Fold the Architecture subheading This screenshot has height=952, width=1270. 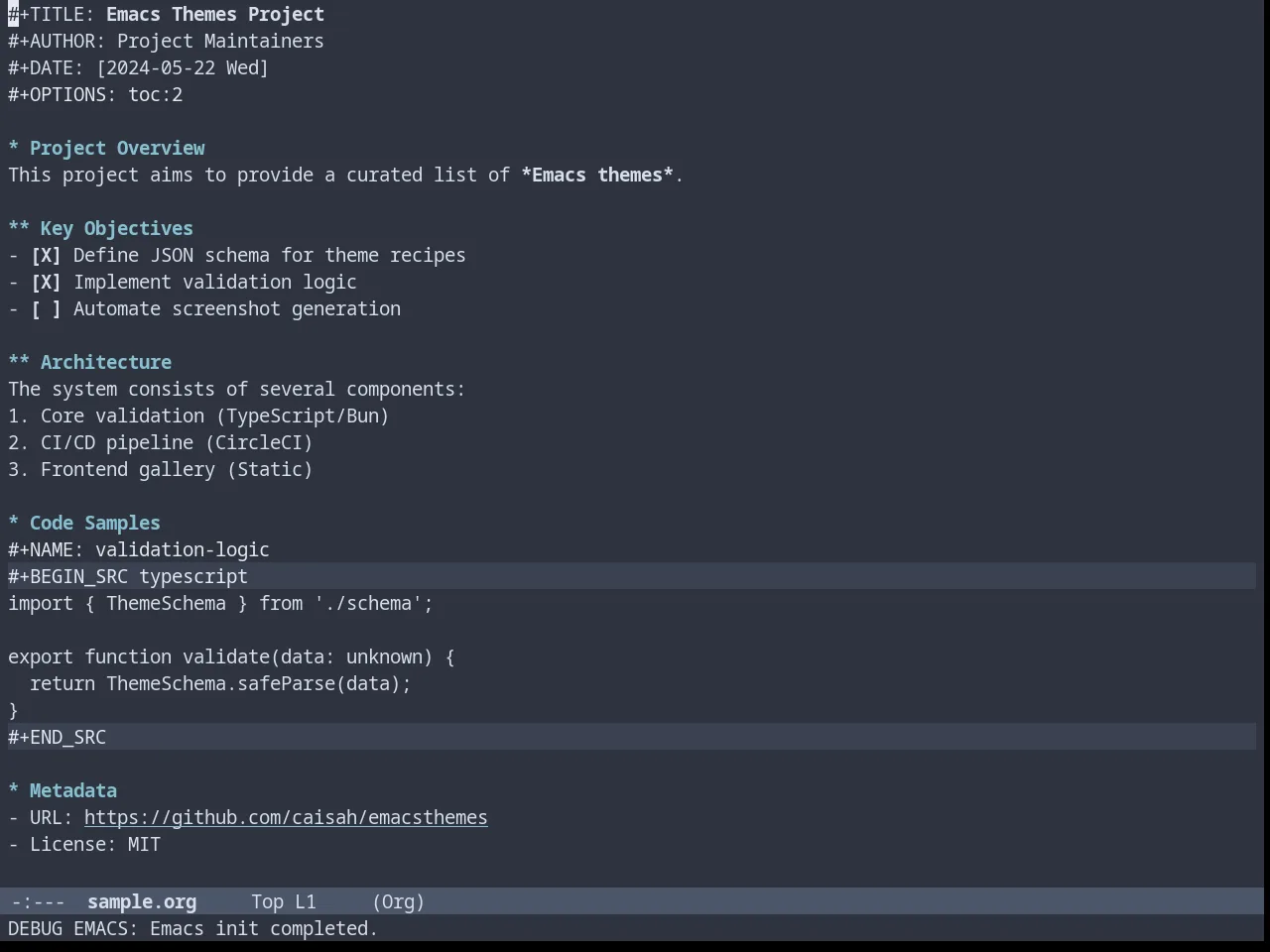pyautogui.click(x=89, y=363)
